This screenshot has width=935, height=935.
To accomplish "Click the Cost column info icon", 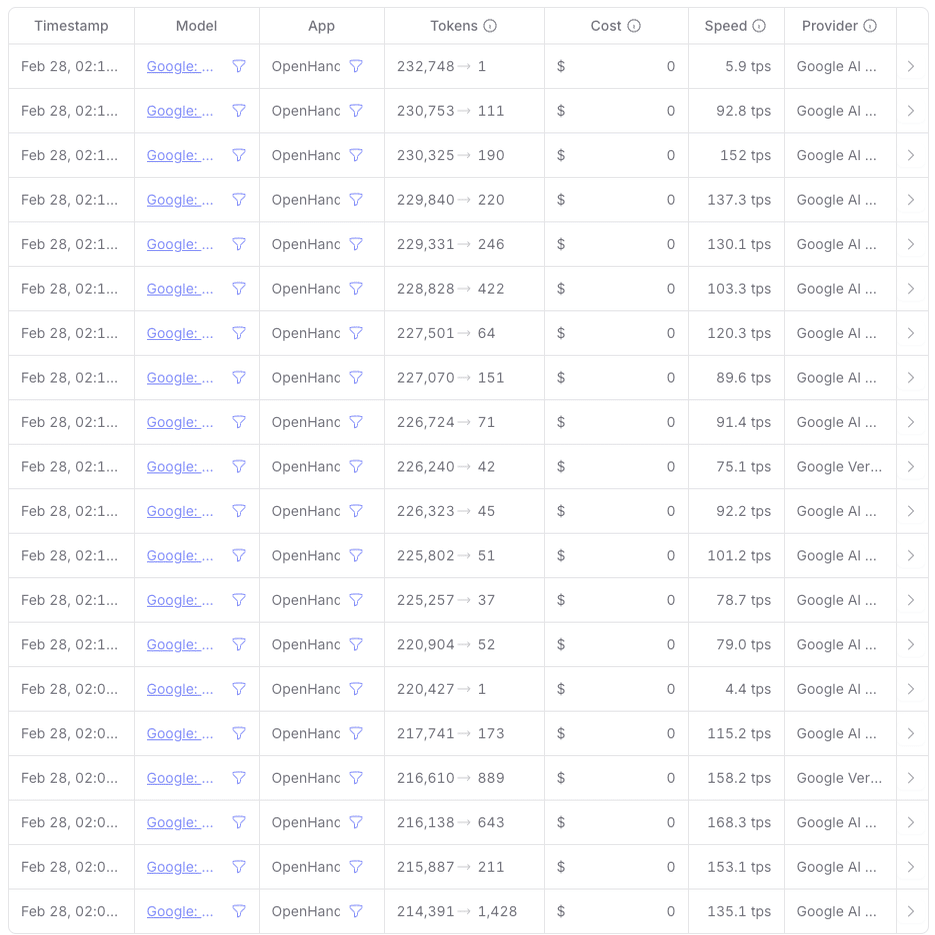I will coord(634,26).
